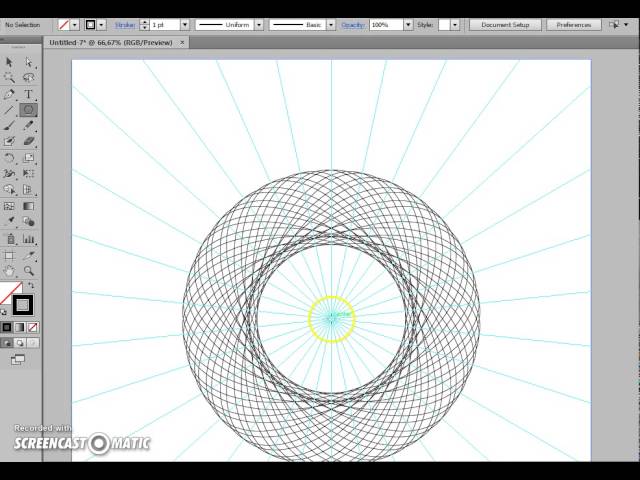Set paint mode to Color
Viewport: 640px width, 480px height.
(7, 327)
